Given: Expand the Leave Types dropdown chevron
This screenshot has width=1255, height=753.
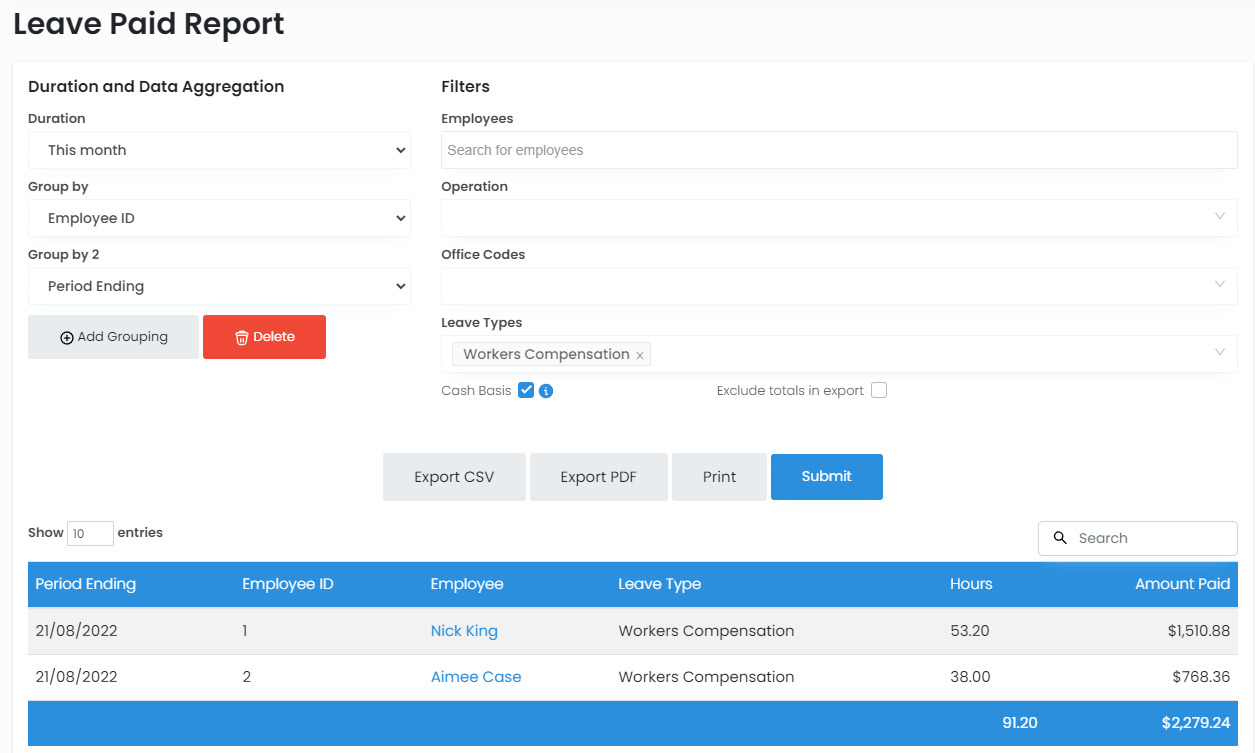Looking at the screenshot, I should 1219,353.
